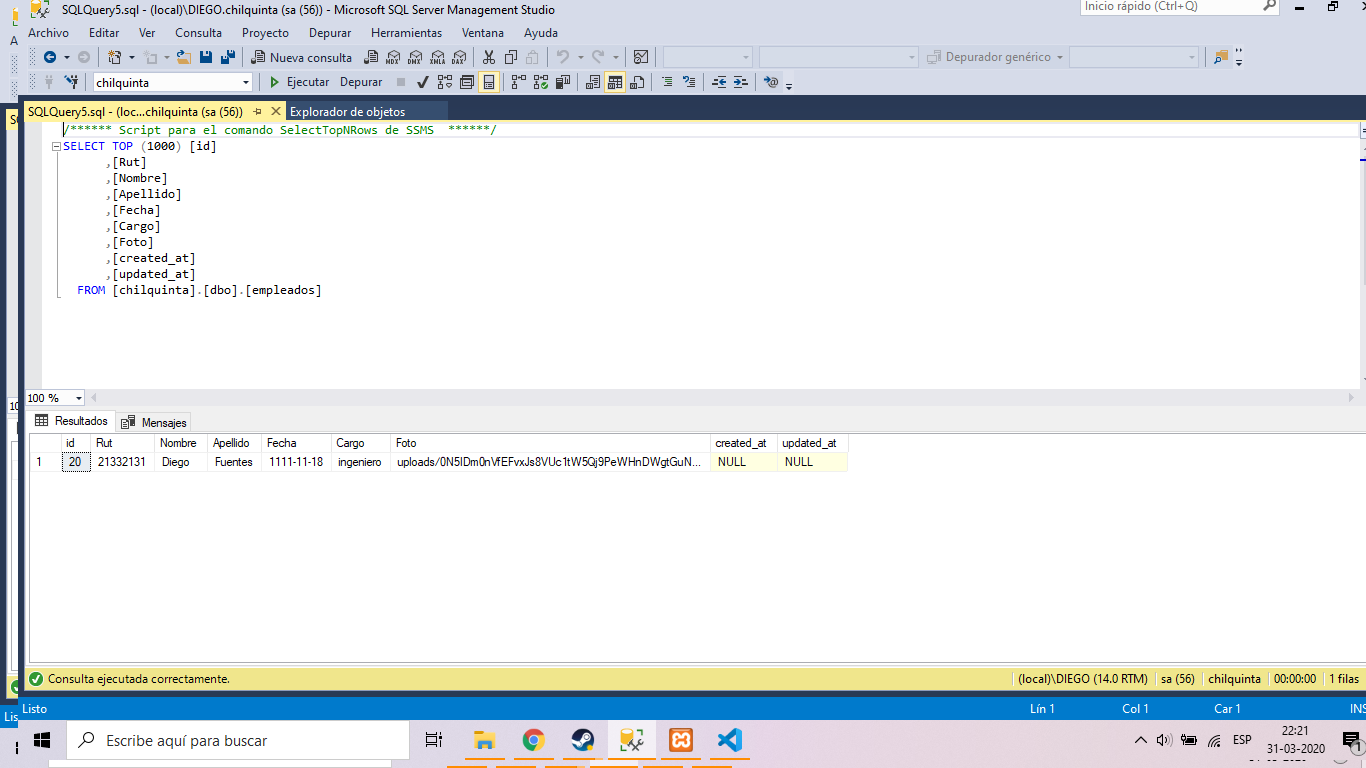Open the 100 % zoom dropdown
This screenshot has width=1366, height=768.
[79, 398]
